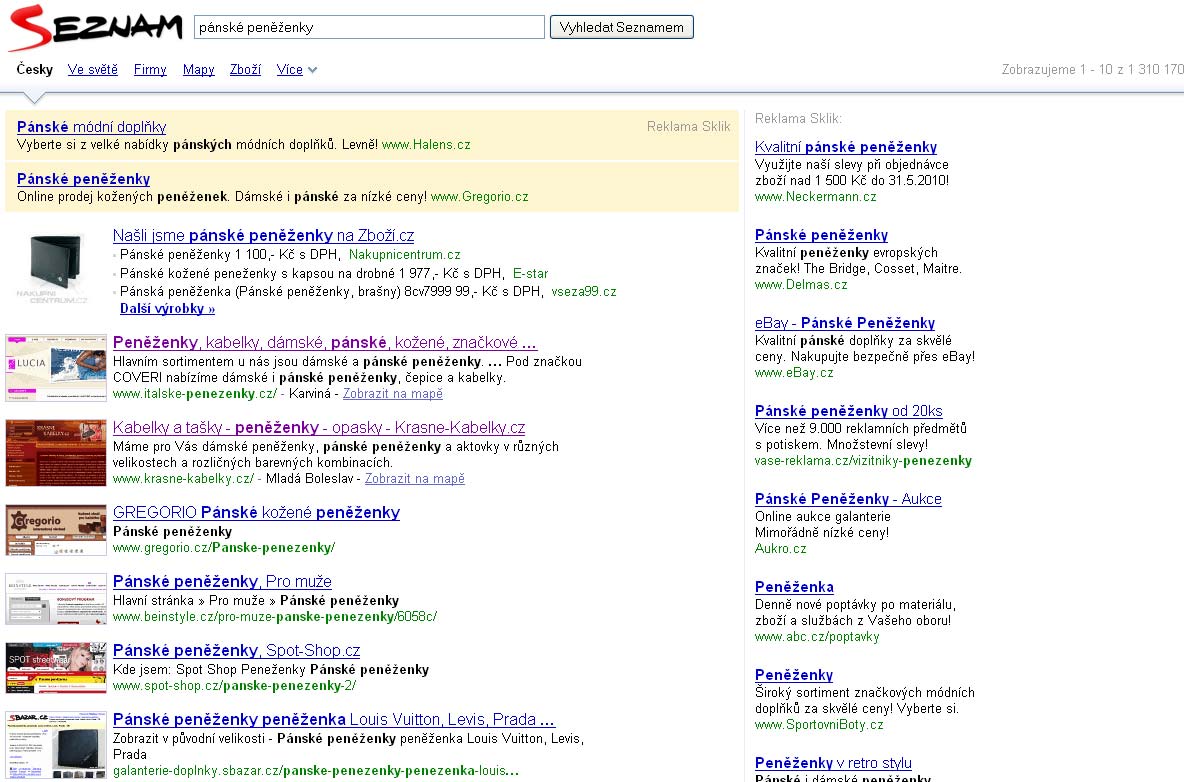
Task: Open Pánské peněženky, Pro muže result
Action: (x=222, y=581)
